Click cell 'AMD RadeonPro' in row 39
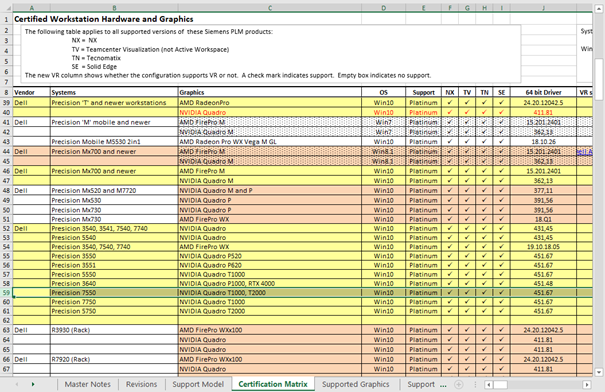605x392 pixels. pyautogui.click(x=270, y=103)
